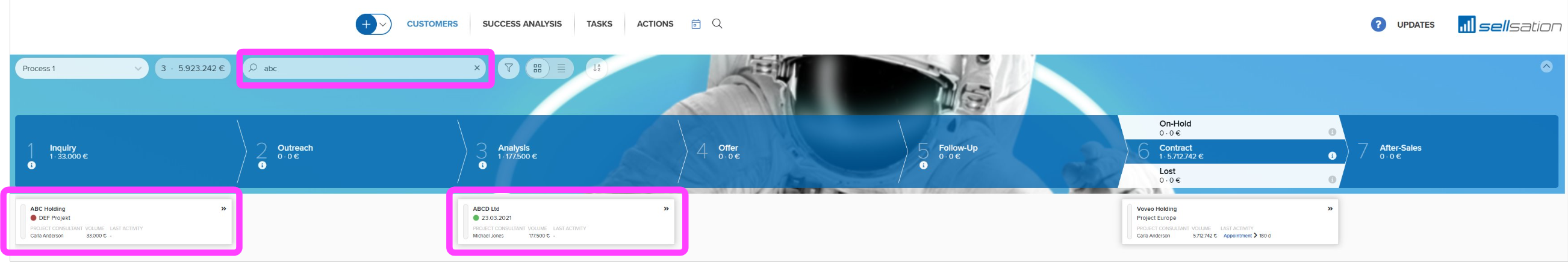This screenshot has height=267, width=1568.
Task: Expand the ABC Holding card arrows
Action: click(223, 209)
